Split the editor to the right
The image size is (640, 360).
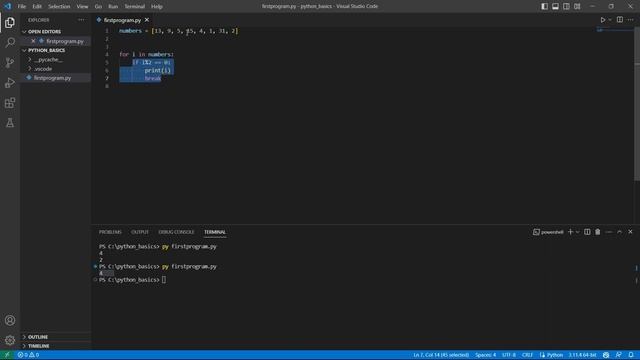[x=620, y=20]
